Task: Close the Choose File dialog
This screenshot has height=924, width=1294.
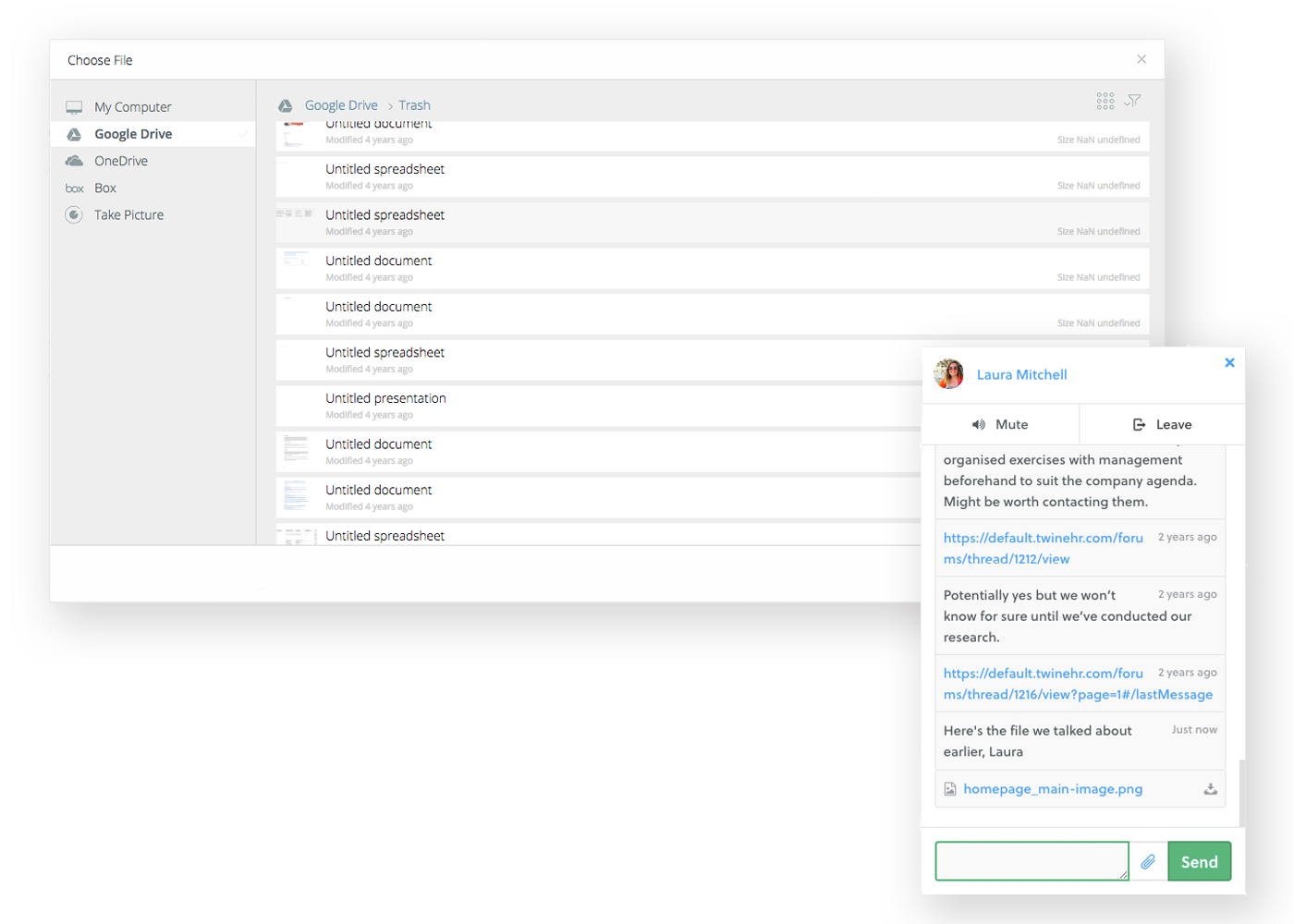Action: click(1141, 59)
